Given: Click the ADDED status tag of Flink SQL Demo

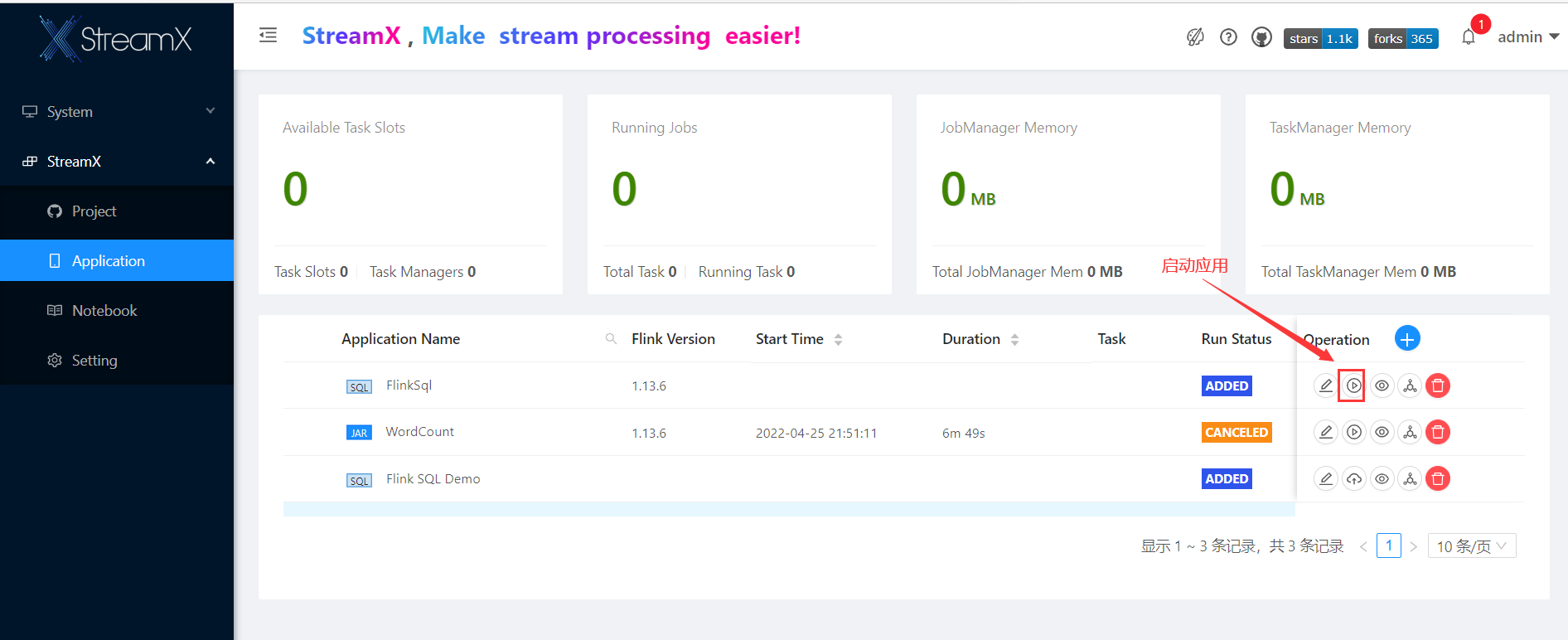Looking at the screenshot, I should [x=1227, y=478].
